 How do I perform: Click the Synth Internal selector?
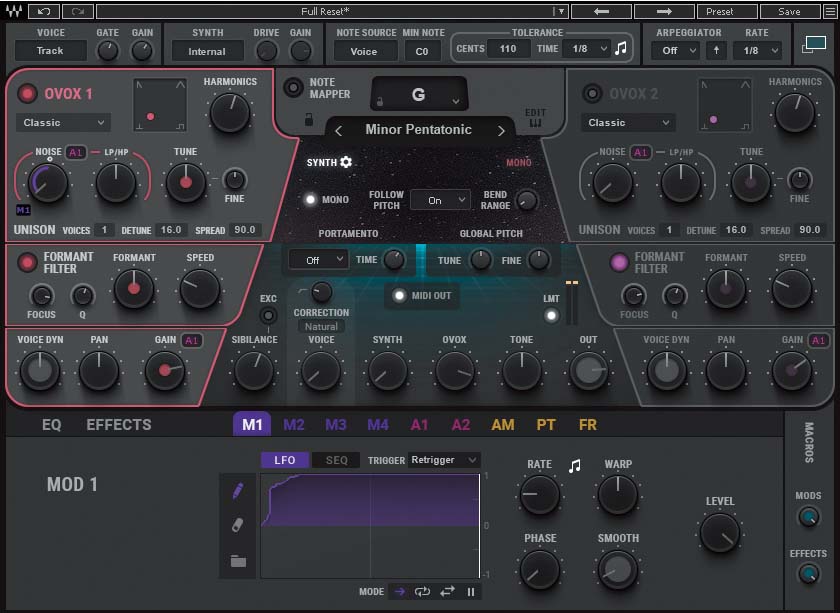click(x=207, y=51)
